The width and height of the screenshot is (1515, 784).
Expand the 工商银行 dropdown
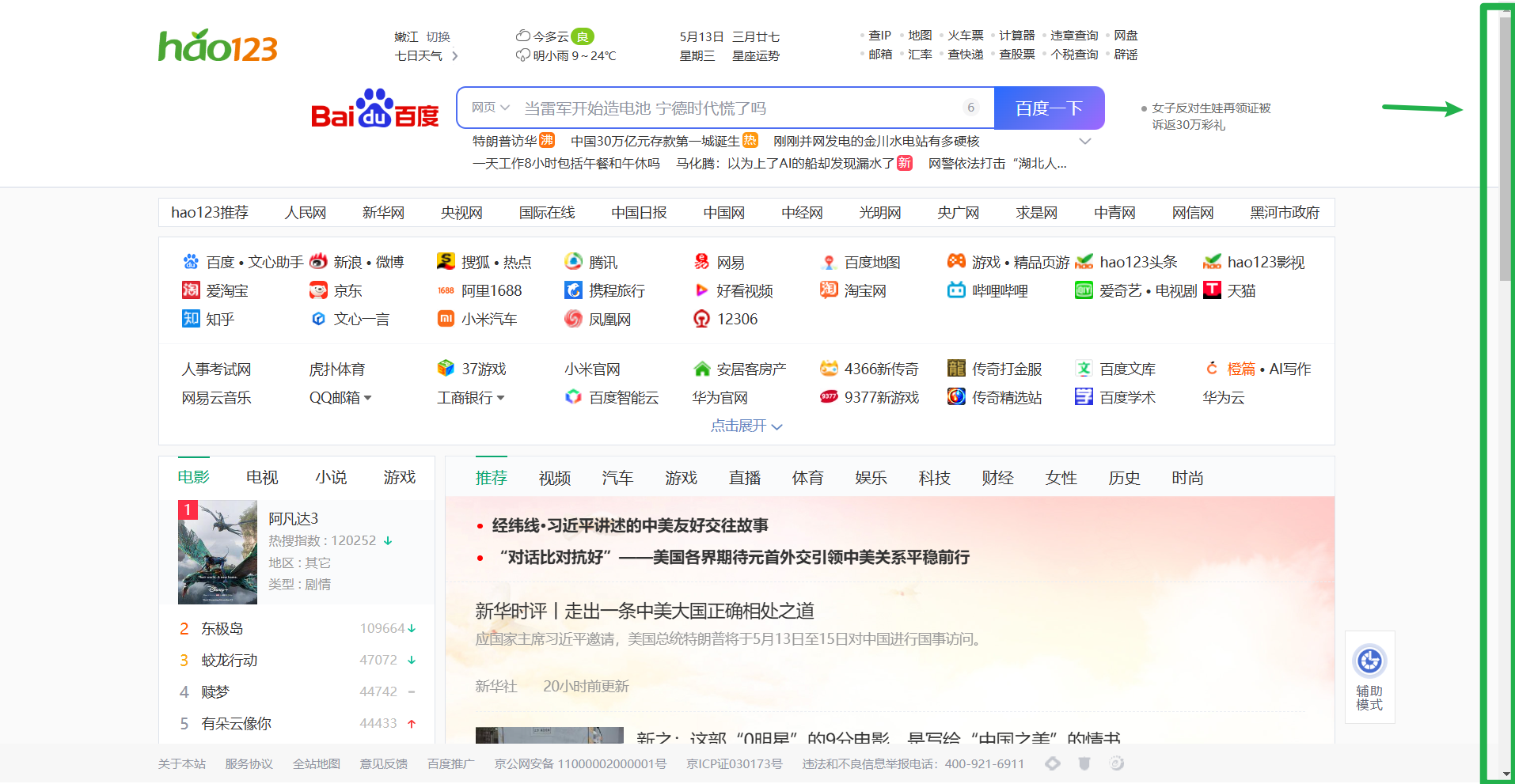coord(500,398)
